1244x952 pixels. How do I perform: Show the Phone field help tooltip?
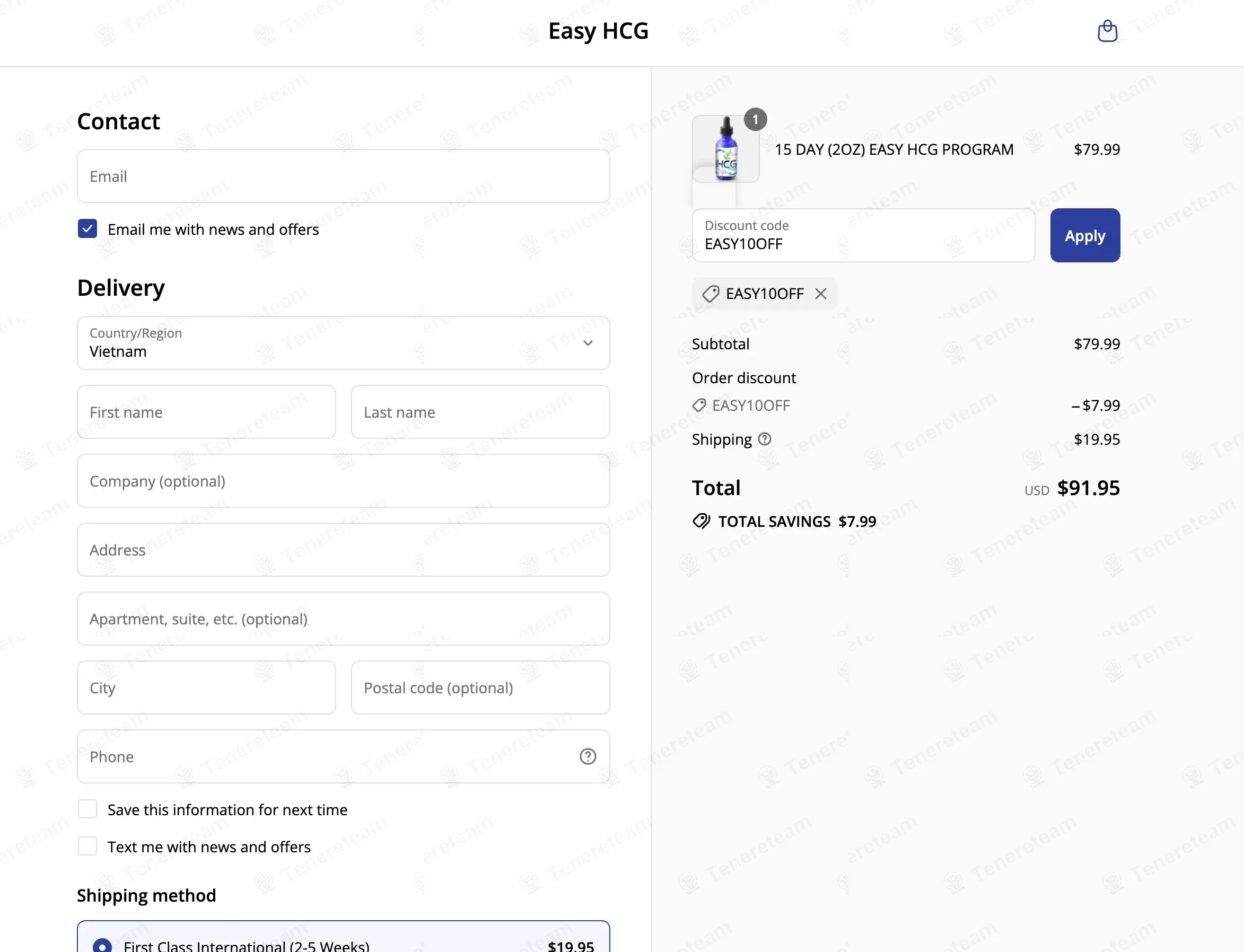tap(588, 756)
